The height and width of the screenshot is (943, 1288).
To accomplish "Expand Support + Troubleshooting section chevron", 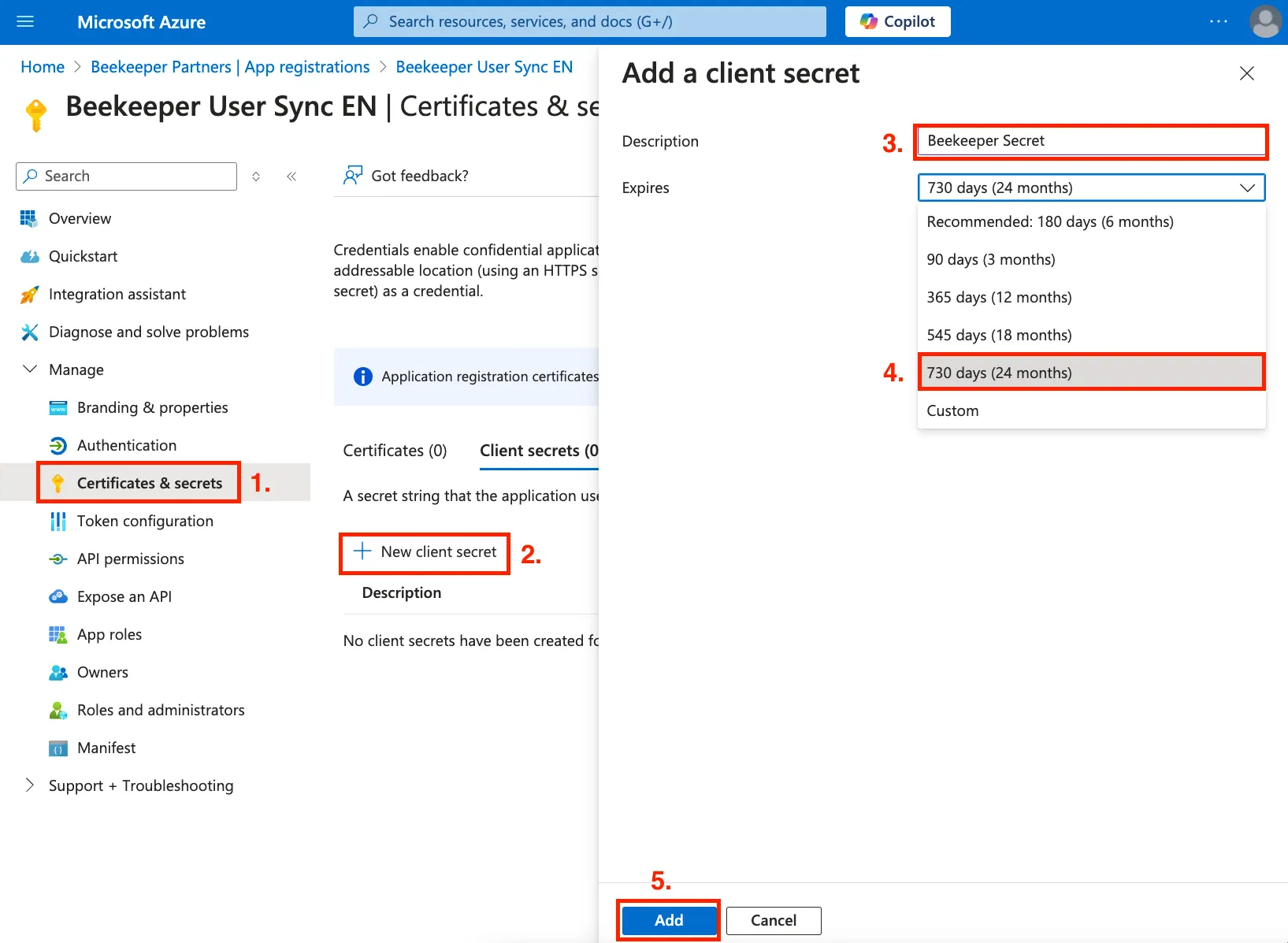I will click(x=30, y=785).
